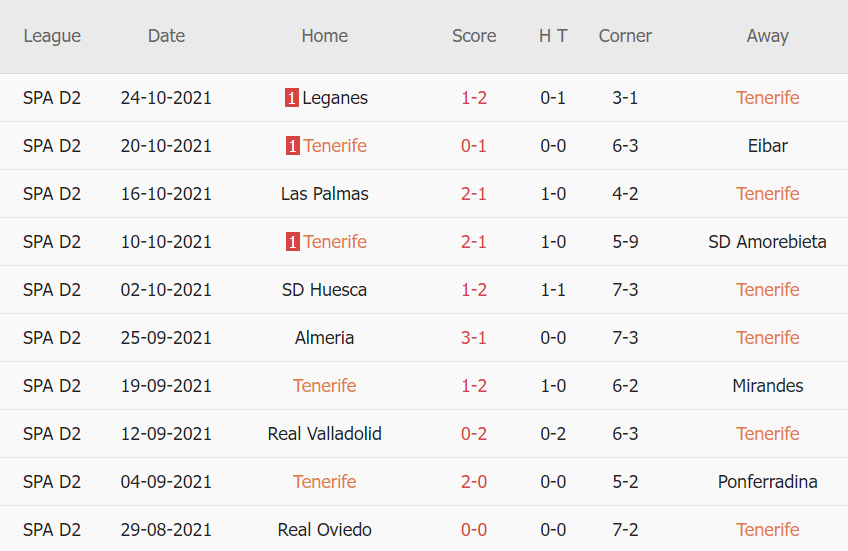Click the red card badge beside Leganes
Screen dimensions: 848x551
[291, 98]
